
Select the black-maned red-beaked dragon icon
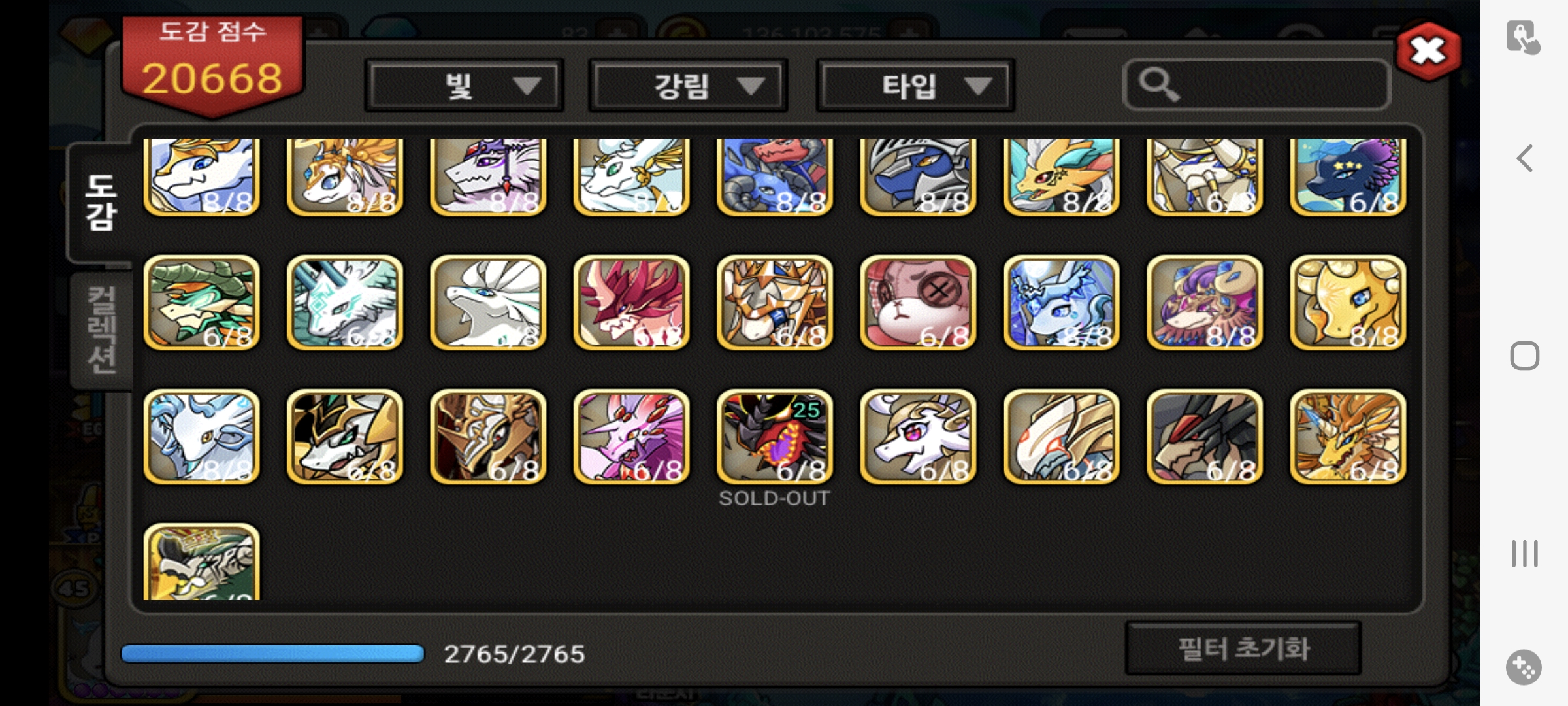tap(1205, 437)
